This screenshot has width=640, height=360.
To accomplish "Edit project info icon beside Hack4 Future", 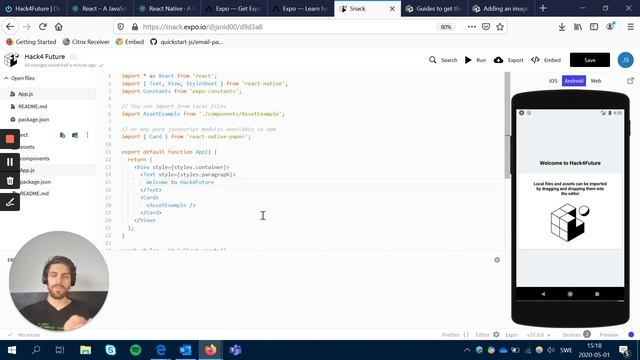I will click(x=73, y=56).
